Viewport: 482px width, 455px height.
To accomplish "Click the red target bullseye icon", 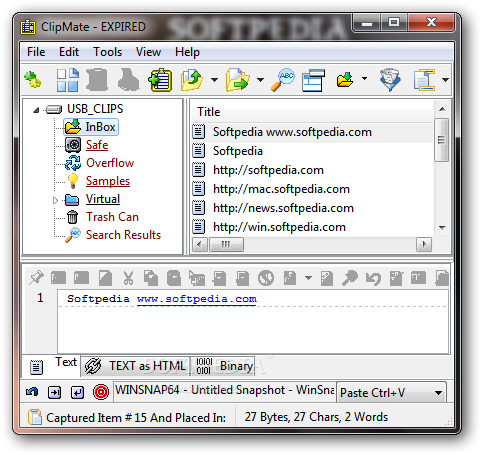I will pyautogui.click(x=101, y=392).
